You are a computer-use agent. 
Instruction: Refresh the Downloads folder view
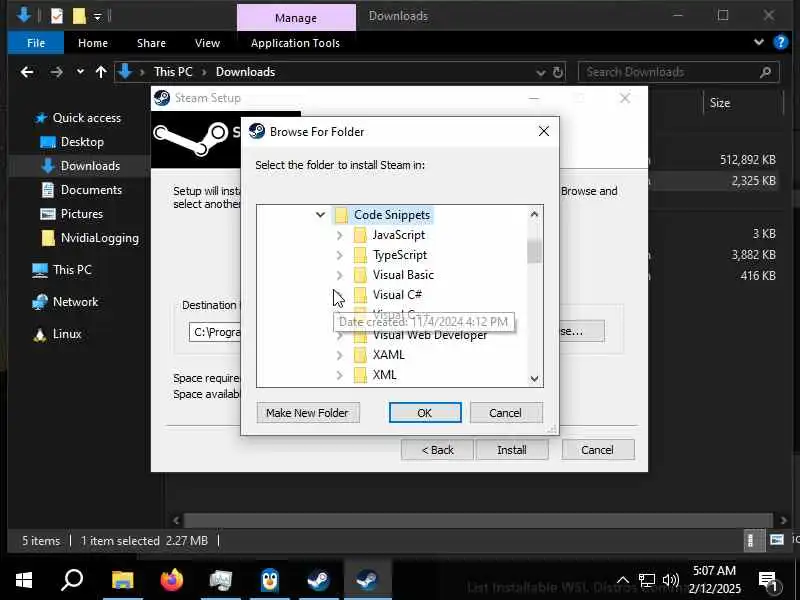tap(558, 72)
